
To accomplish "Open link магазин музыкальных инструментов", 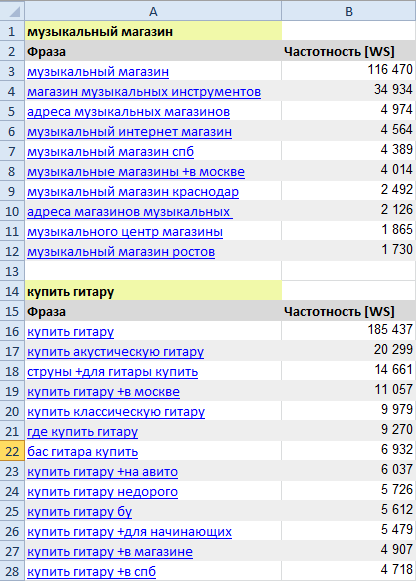I will click(x=144, y=92).
